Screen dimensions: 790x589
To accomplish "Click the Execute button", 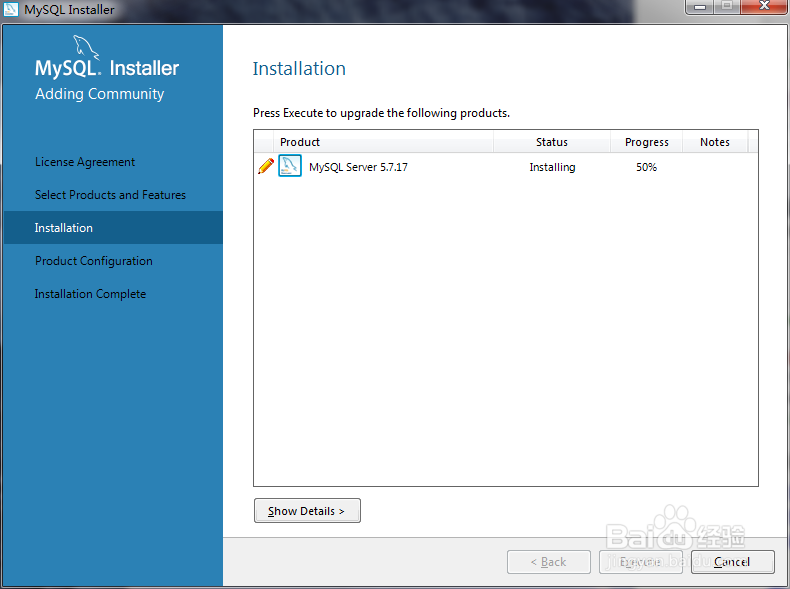I will click(x=640, y=562).
